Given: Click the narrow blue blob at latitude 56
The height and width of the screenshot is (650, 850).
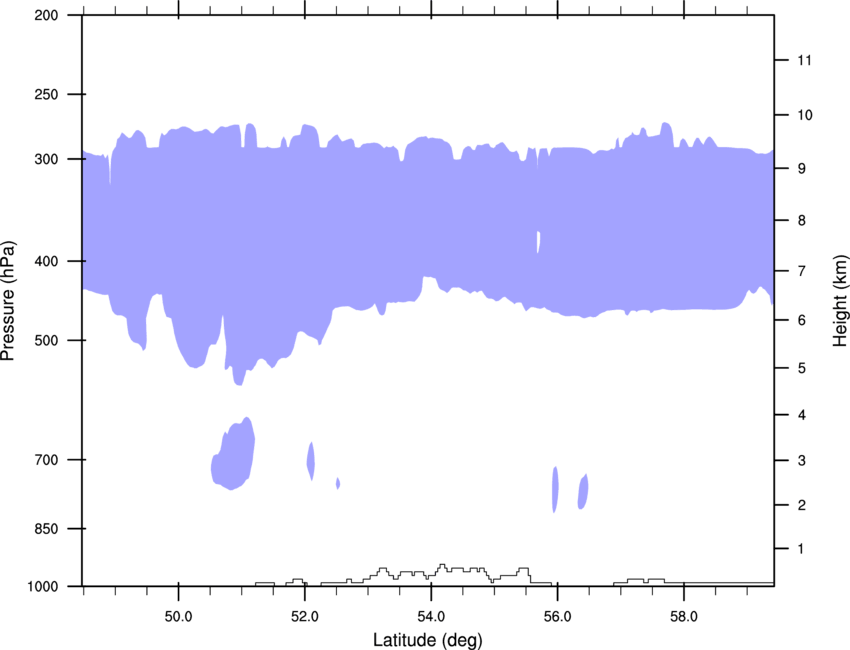Looking at the screenshot, I should 555,490.
